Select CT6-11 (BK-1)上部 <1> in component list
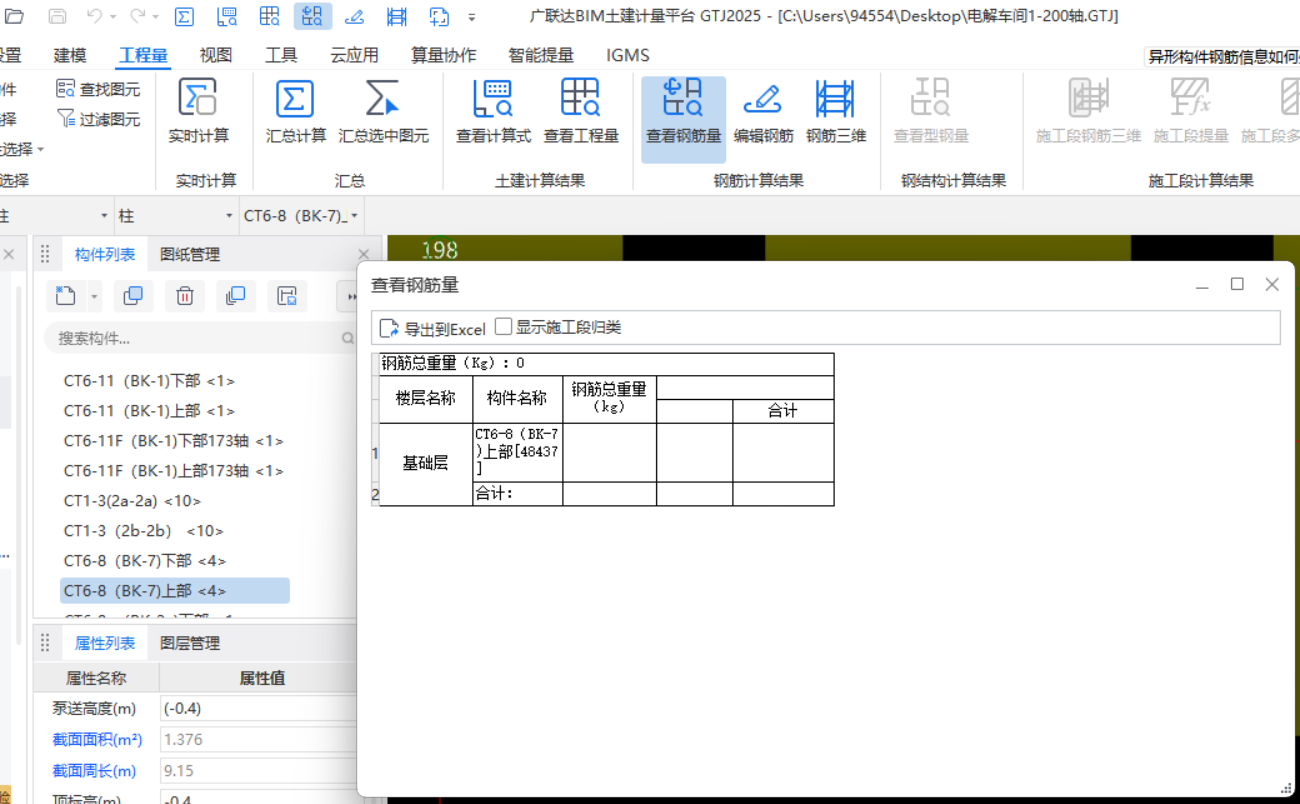Image resolution: width=1300 pixels, height=804 pixels. pos(150,411)
